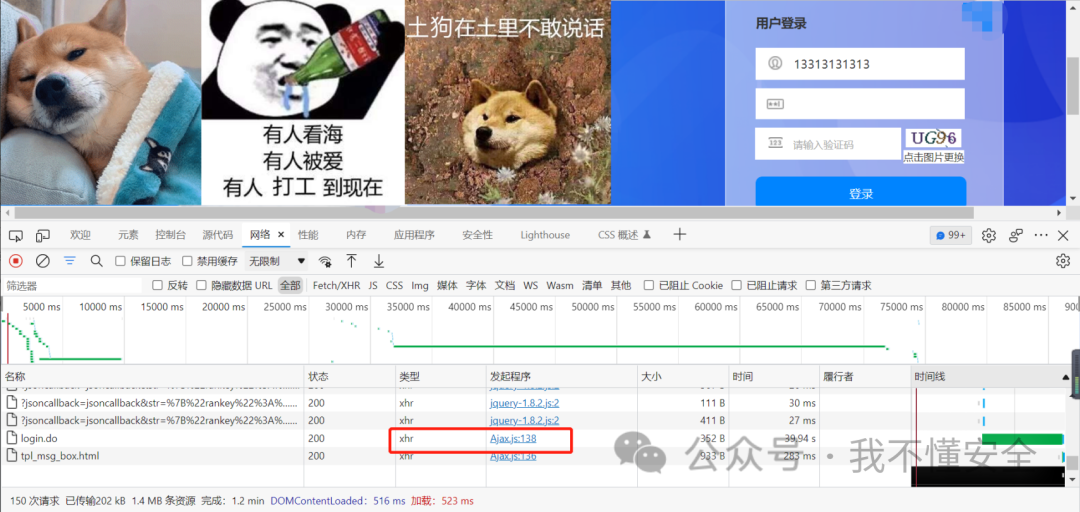This screenshot has height=512, width=1080.
Task: Enable 保留日志 checkbox
Action: 120,261
